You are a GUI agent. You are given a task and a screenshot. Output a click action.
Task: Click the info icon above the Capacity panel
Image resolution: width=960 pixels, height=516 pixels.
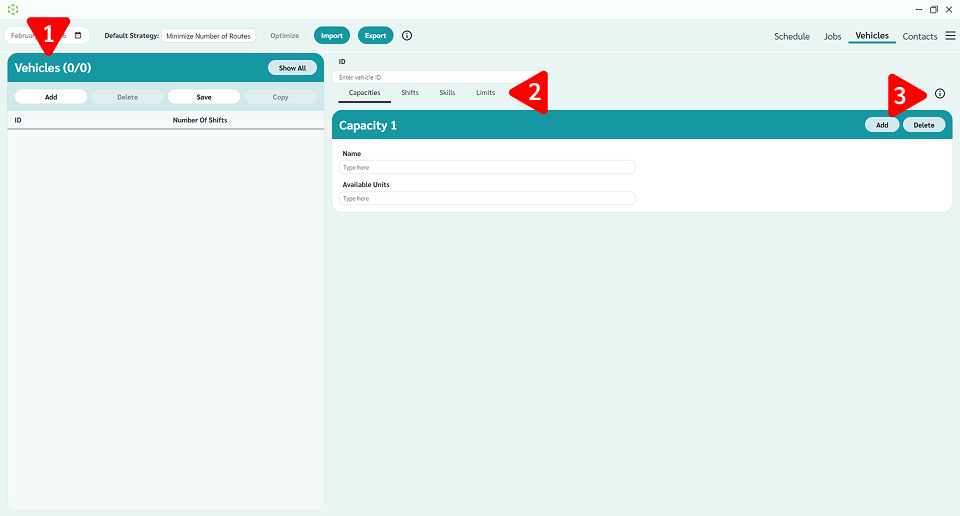[x=939, y=93]
